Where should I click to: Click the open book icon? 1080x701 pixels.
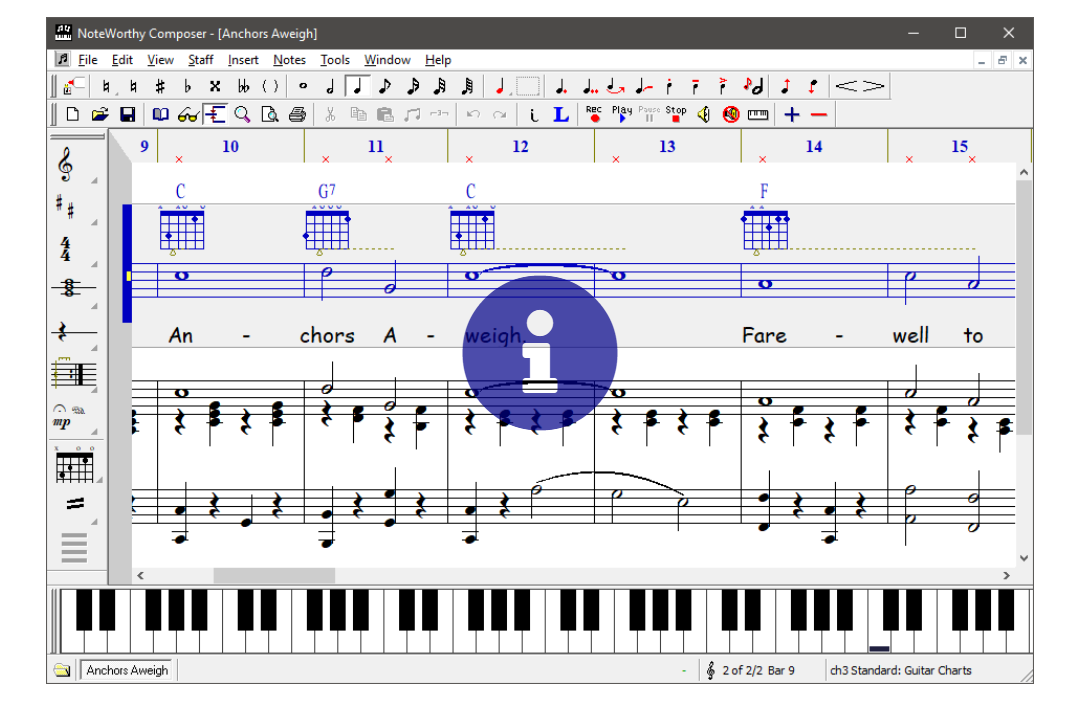(160, 114)
